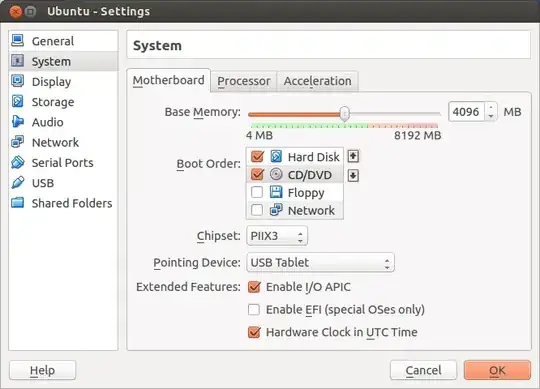Confirm settings with the OK button
Screen dimensions: 540x389
(497, 370)
